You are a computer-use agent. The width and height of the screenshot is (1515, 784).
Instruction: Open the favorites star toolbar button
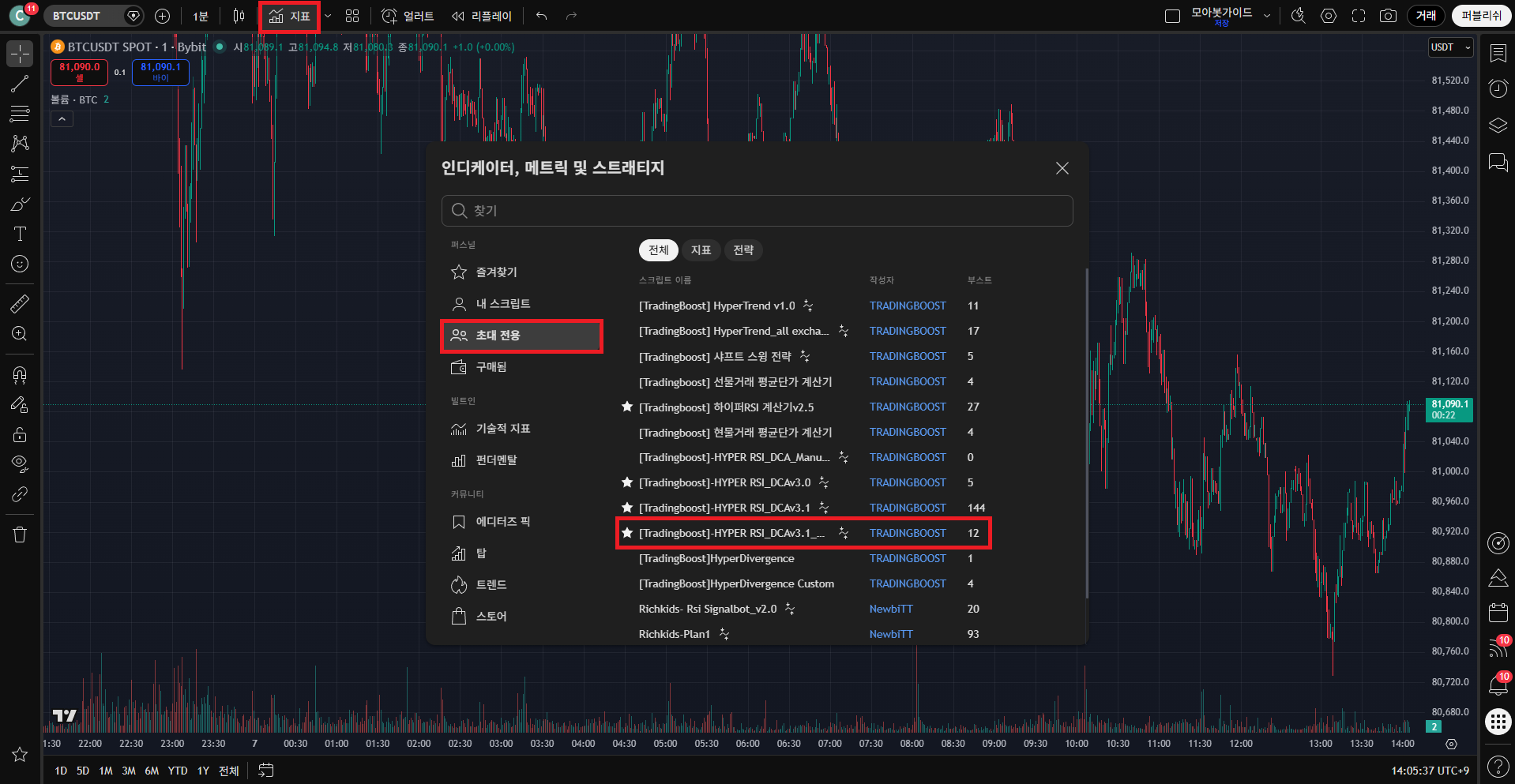20,755
